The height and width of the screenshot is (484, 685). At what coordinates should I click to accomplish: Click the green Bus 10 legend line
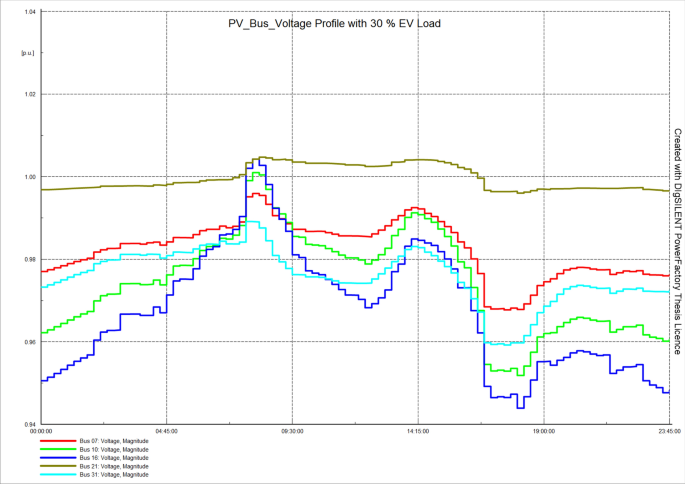58,449
